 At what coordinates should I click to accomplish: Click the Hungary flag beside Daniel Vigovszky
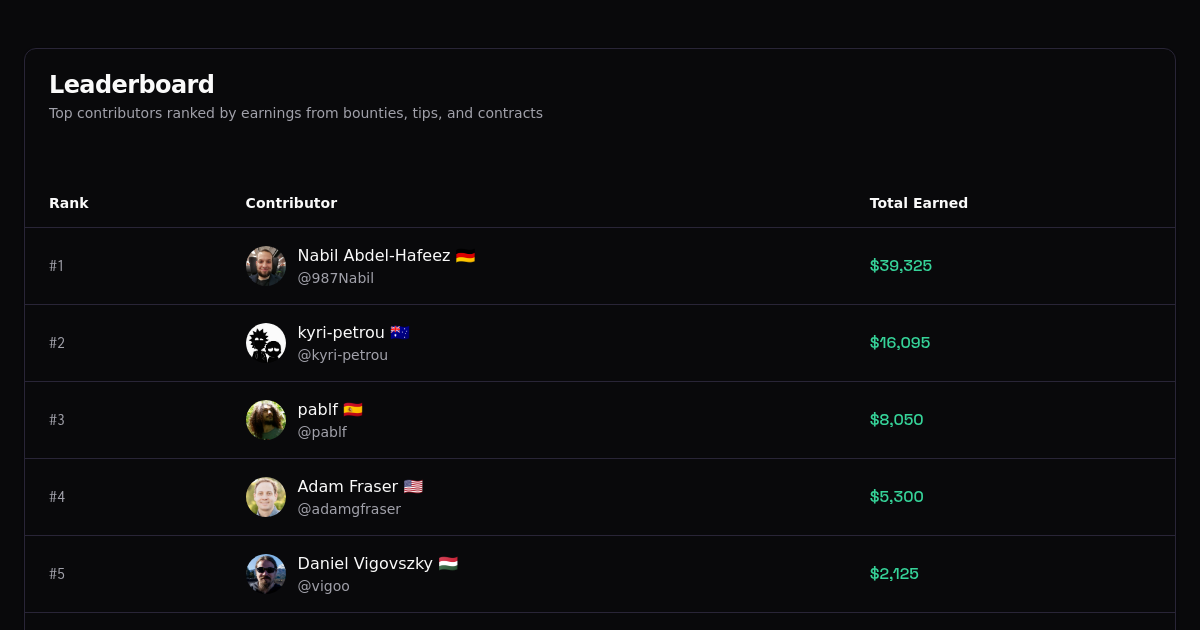pos(448,563)
